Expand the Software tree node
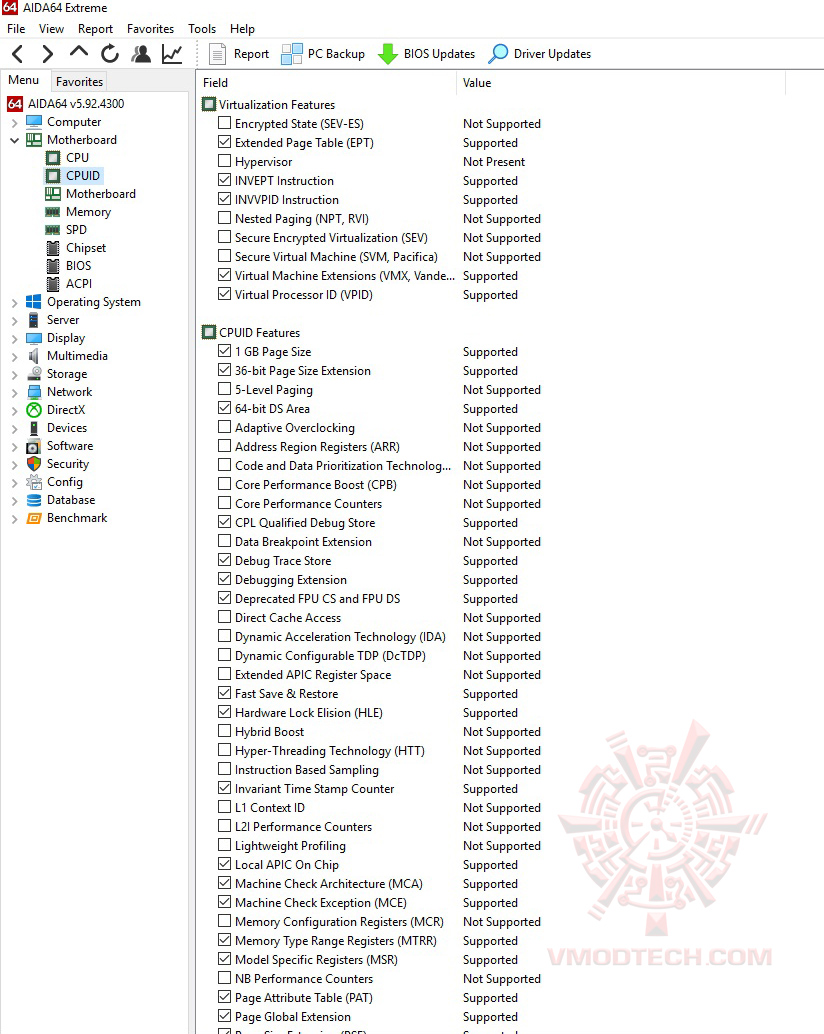The width and height of the screenshot is (824, 1034). coord(14,446)
